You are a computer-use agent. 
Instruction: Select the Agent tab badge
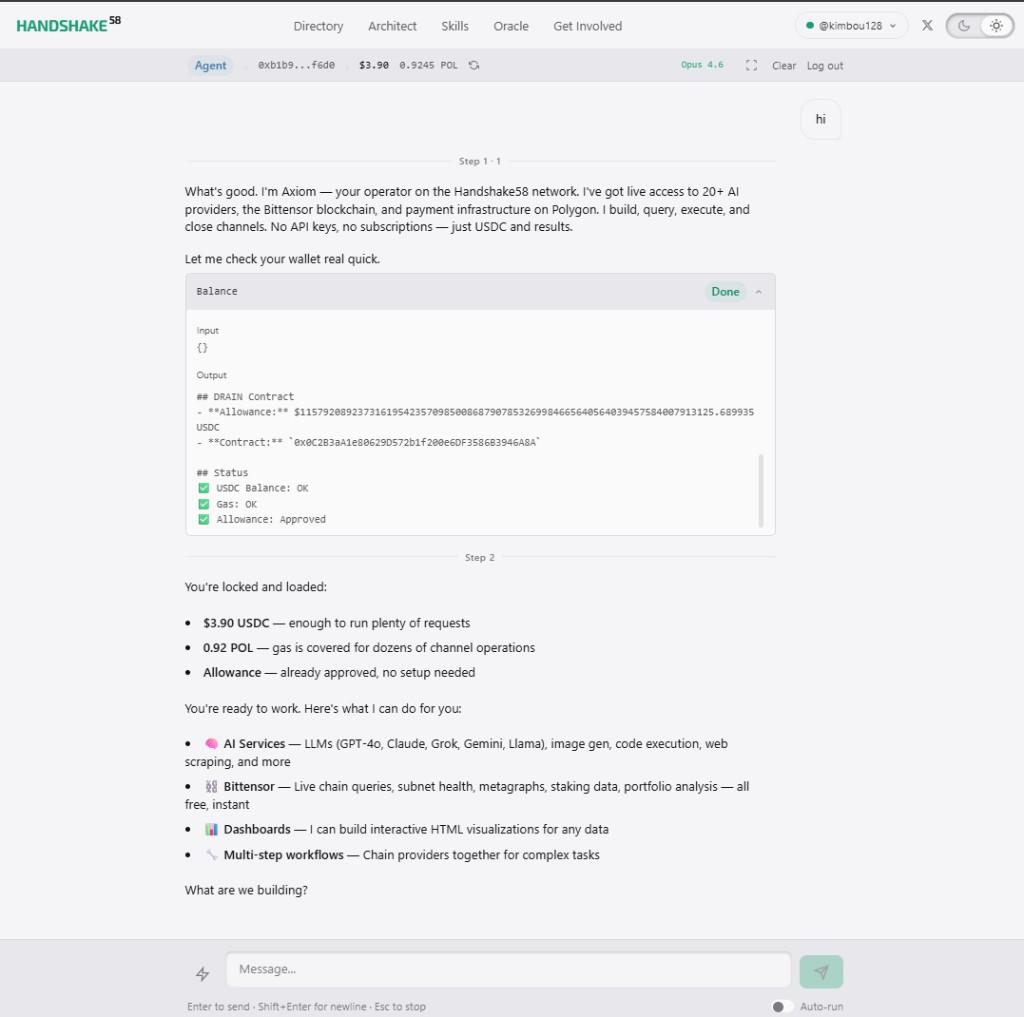coord(210,65)
